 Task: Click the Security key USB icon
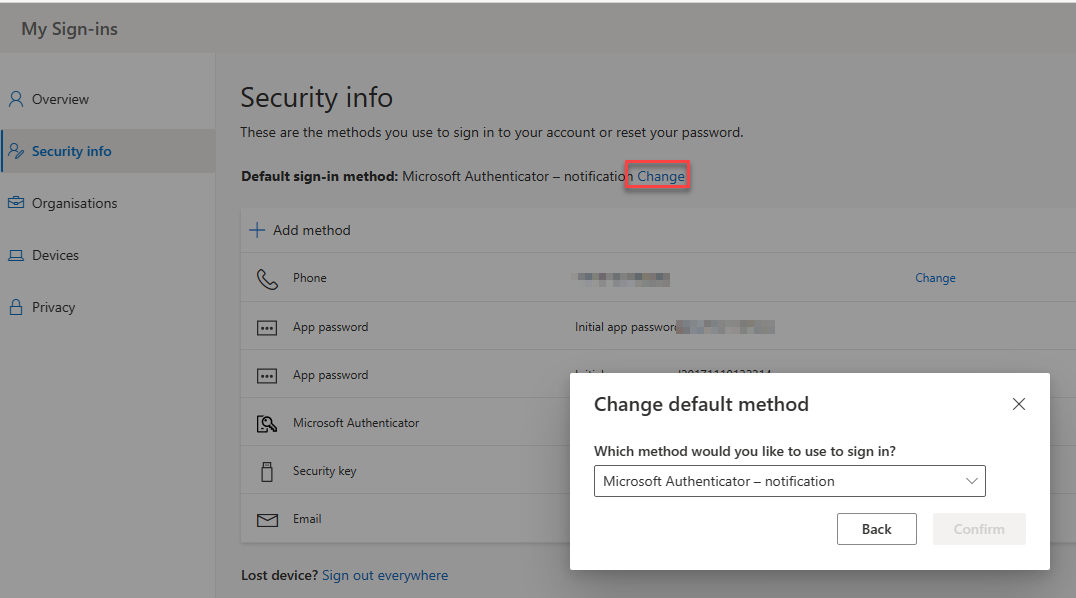(267, 471)
